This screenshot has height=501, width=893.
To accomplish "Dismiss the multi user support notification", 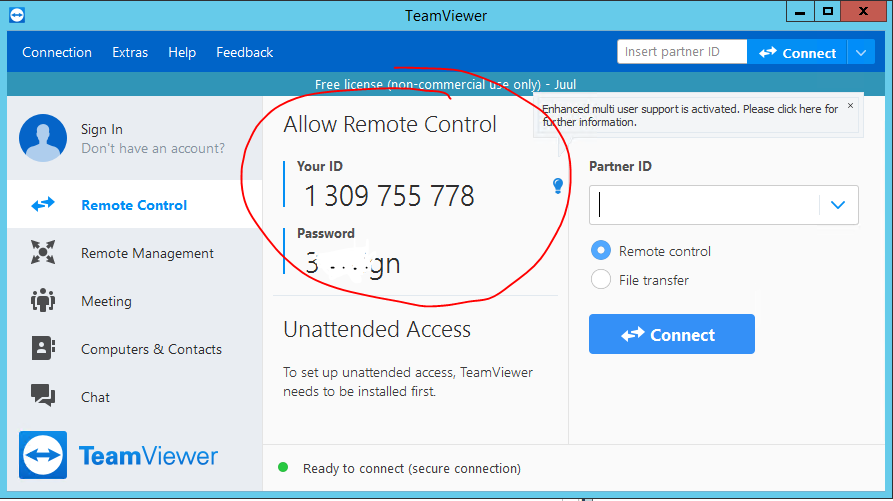I will pos(850,106).
